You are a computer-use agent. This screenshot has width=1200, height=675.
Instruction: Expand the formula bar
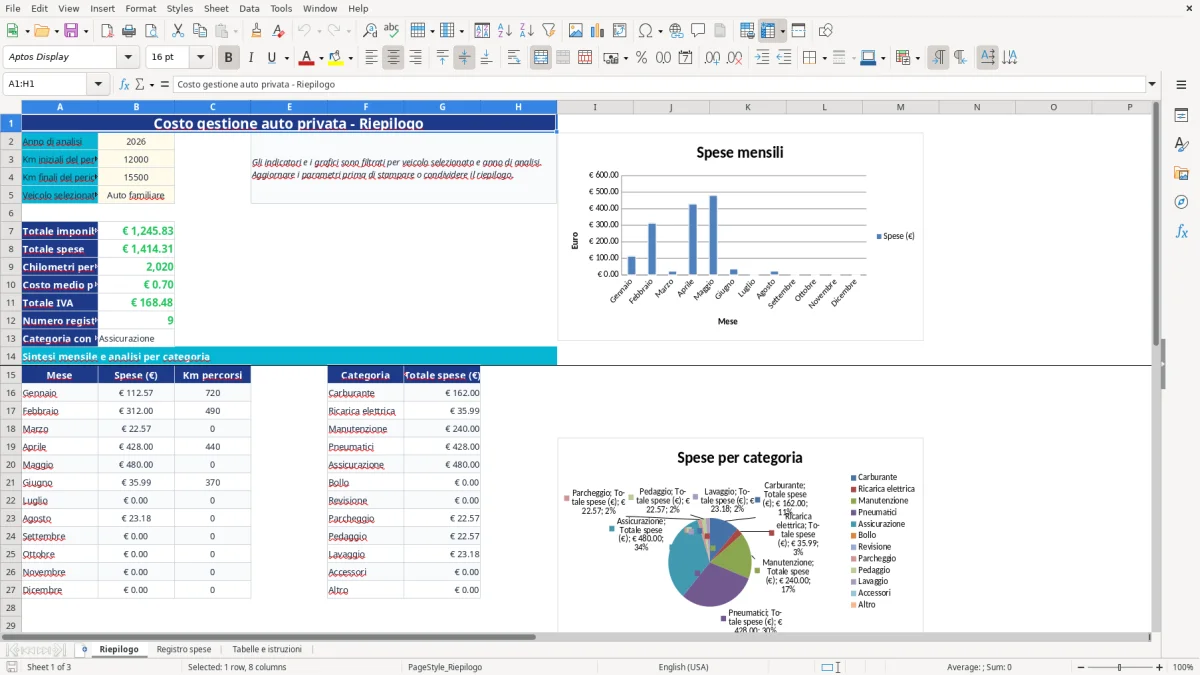pyautogui.click(x=1152, y=84)
